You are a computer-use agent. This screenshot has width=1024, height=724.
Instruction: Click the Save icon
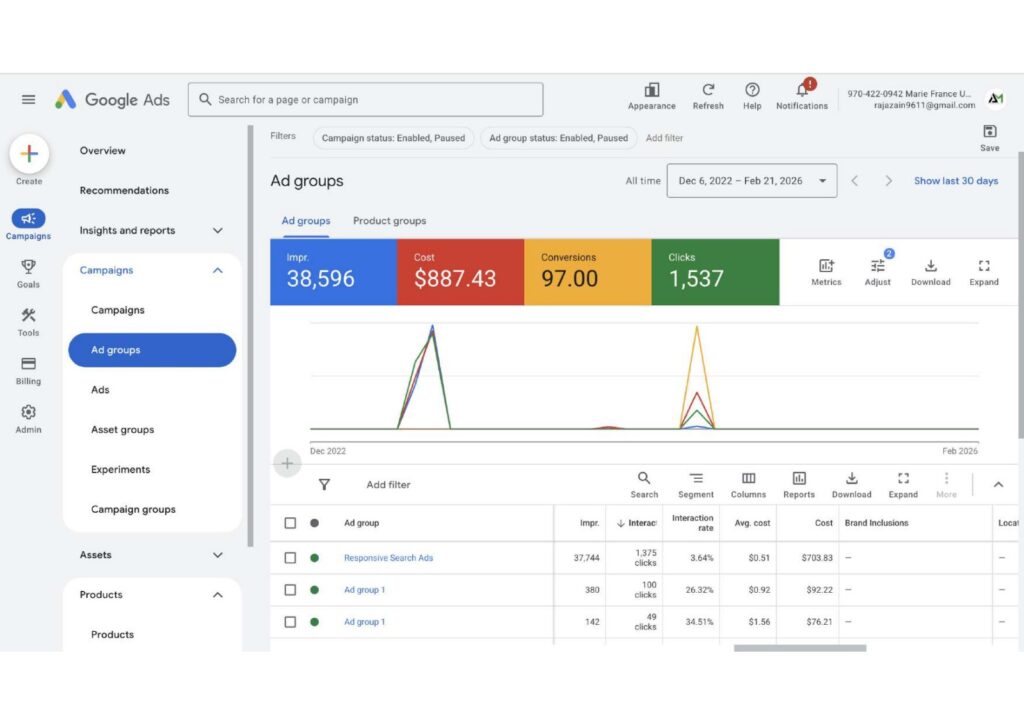click(x=989, y=131)
